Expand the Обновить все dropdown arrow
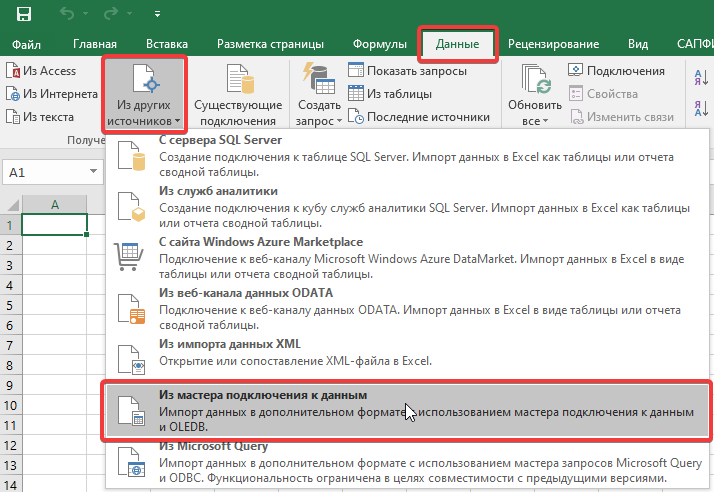 coord(546,122)
